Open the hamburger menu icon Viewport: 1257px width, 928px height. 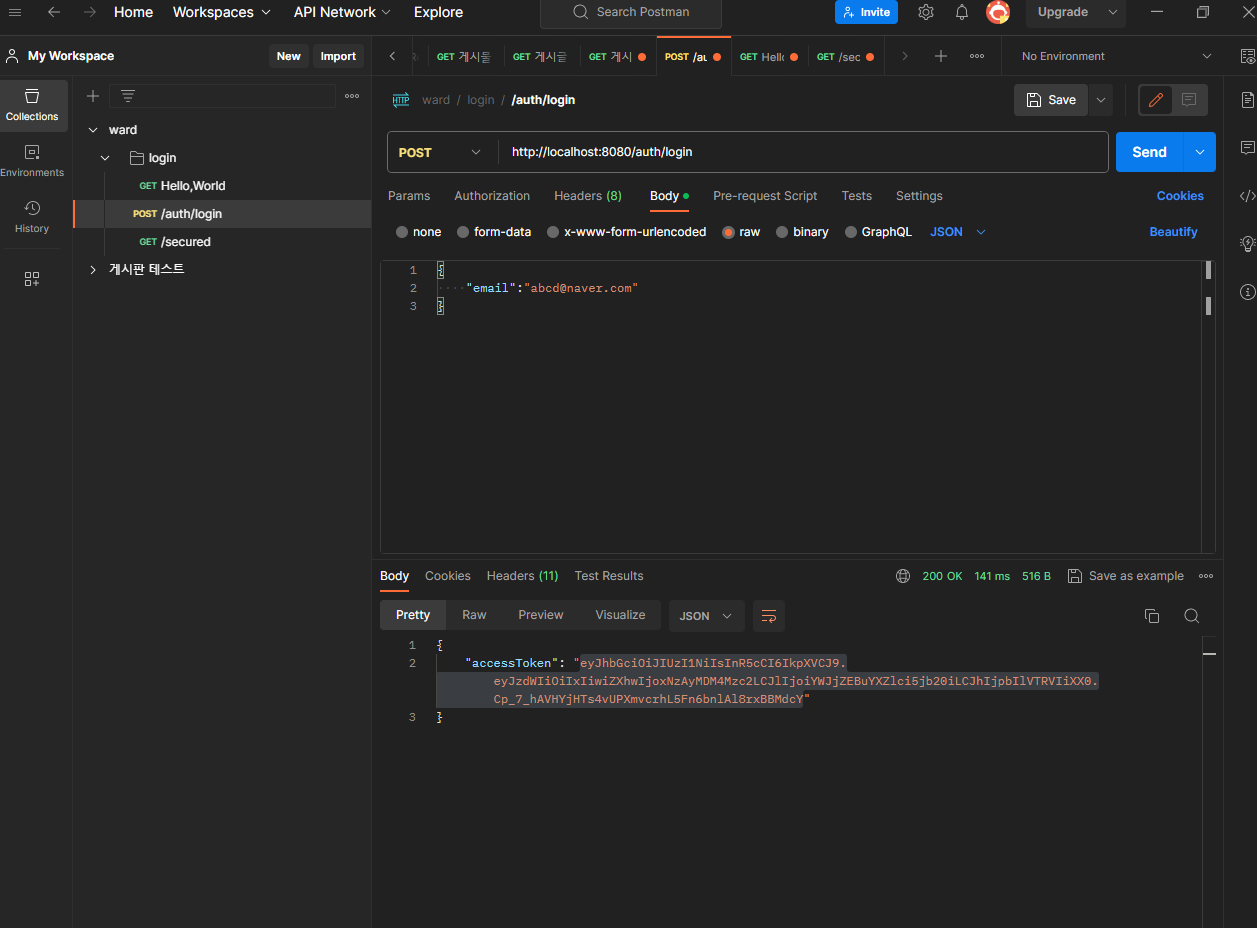[x=15, y=12]
